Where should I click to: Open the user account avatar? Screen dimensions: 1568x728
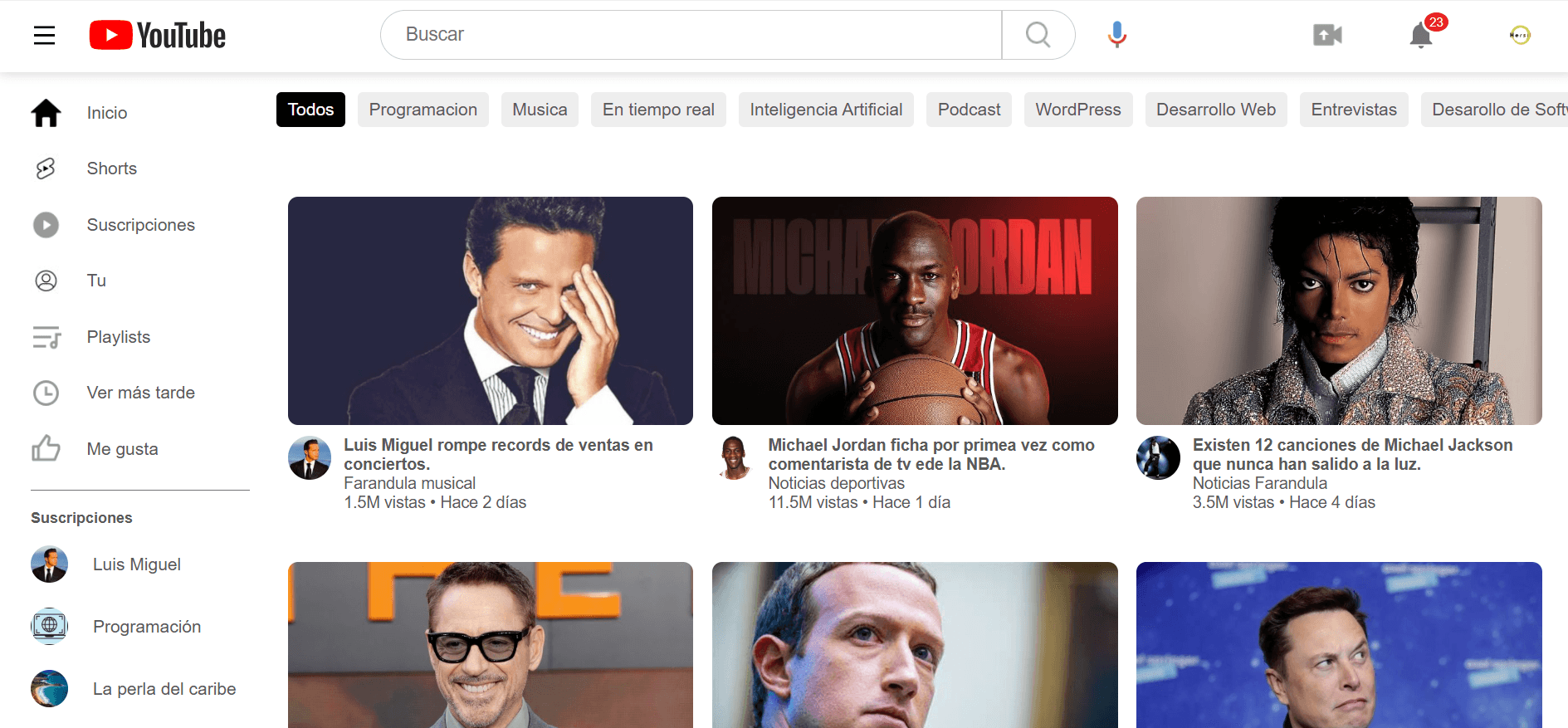(x=1520, y=35)
